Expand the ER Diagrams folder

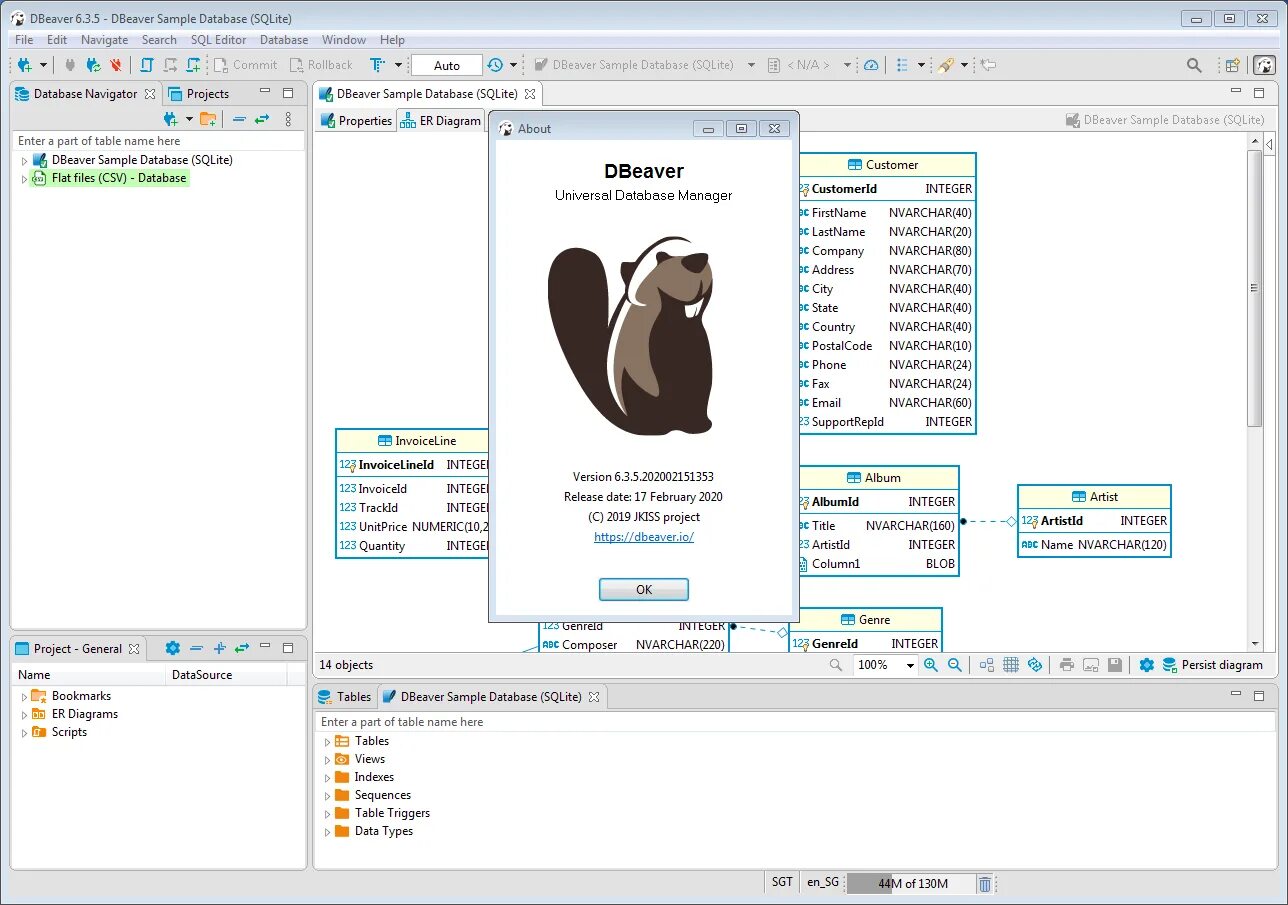tap(24, 715)
